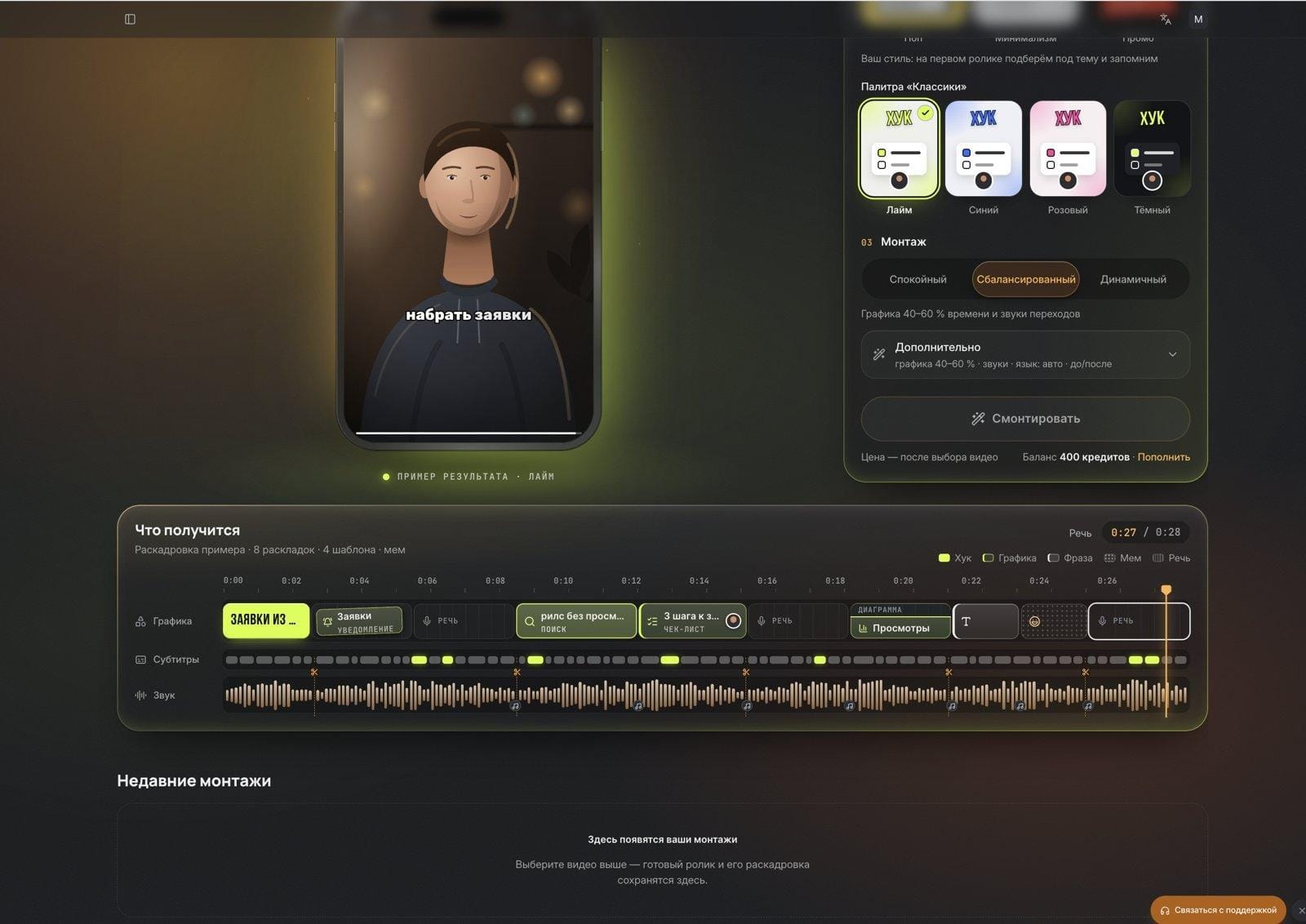
Task: Select the ЗАЯВКИ ИЗ hook clip
Action: click(x=266, y=620)
